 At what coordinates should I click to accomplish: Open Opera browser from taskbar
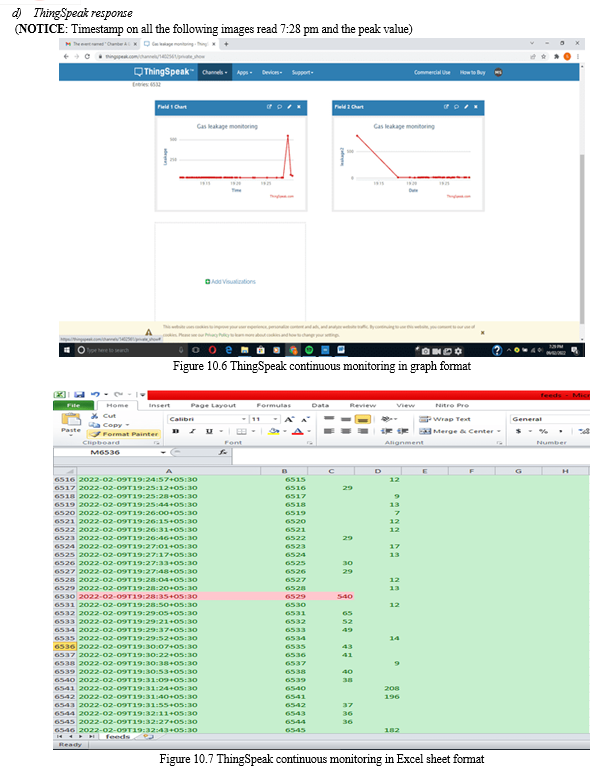[x=212, y=350]
